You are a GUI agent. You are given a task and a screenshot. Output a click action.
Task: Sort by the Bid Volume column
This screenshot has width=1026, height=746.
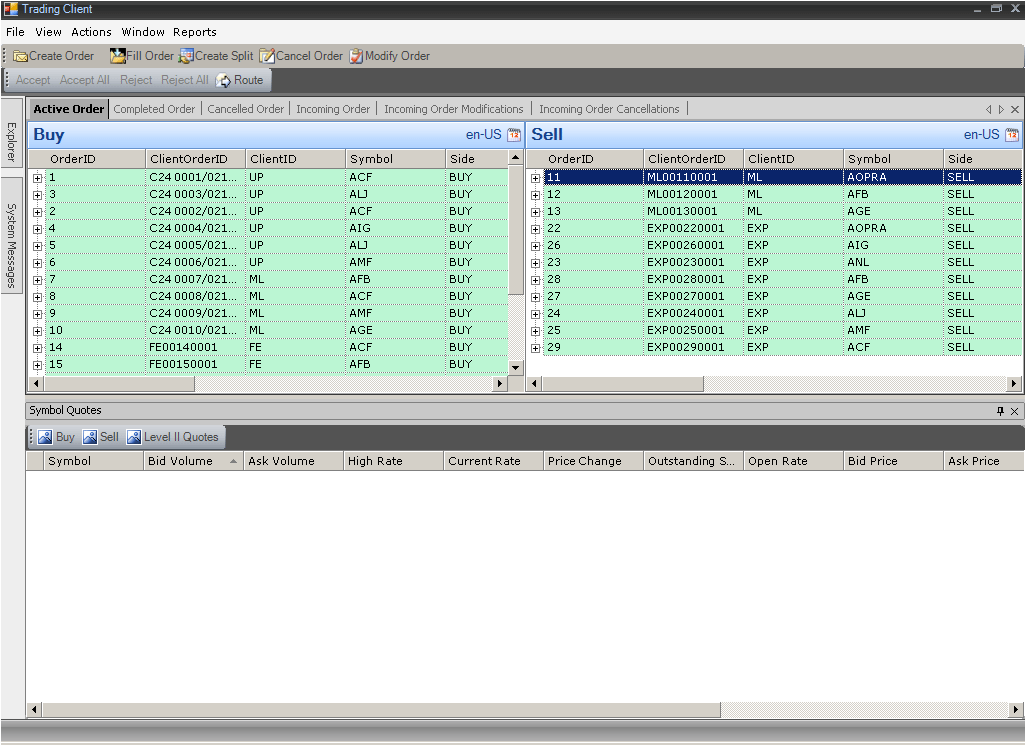click(181, 461)
